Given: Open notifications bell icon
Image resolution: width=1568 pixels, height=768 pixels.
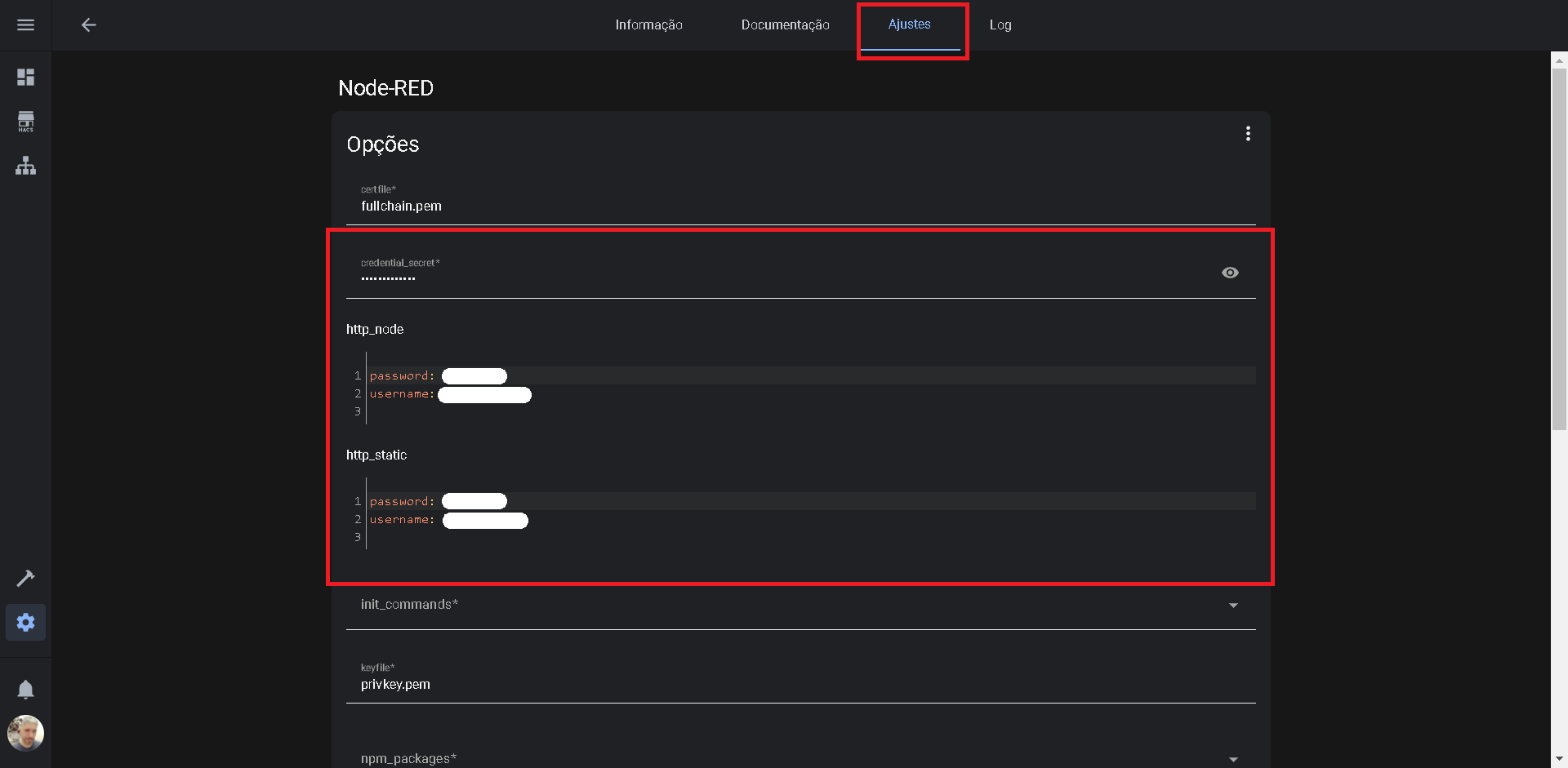Looking at the screenshot, I should [25, 690].
